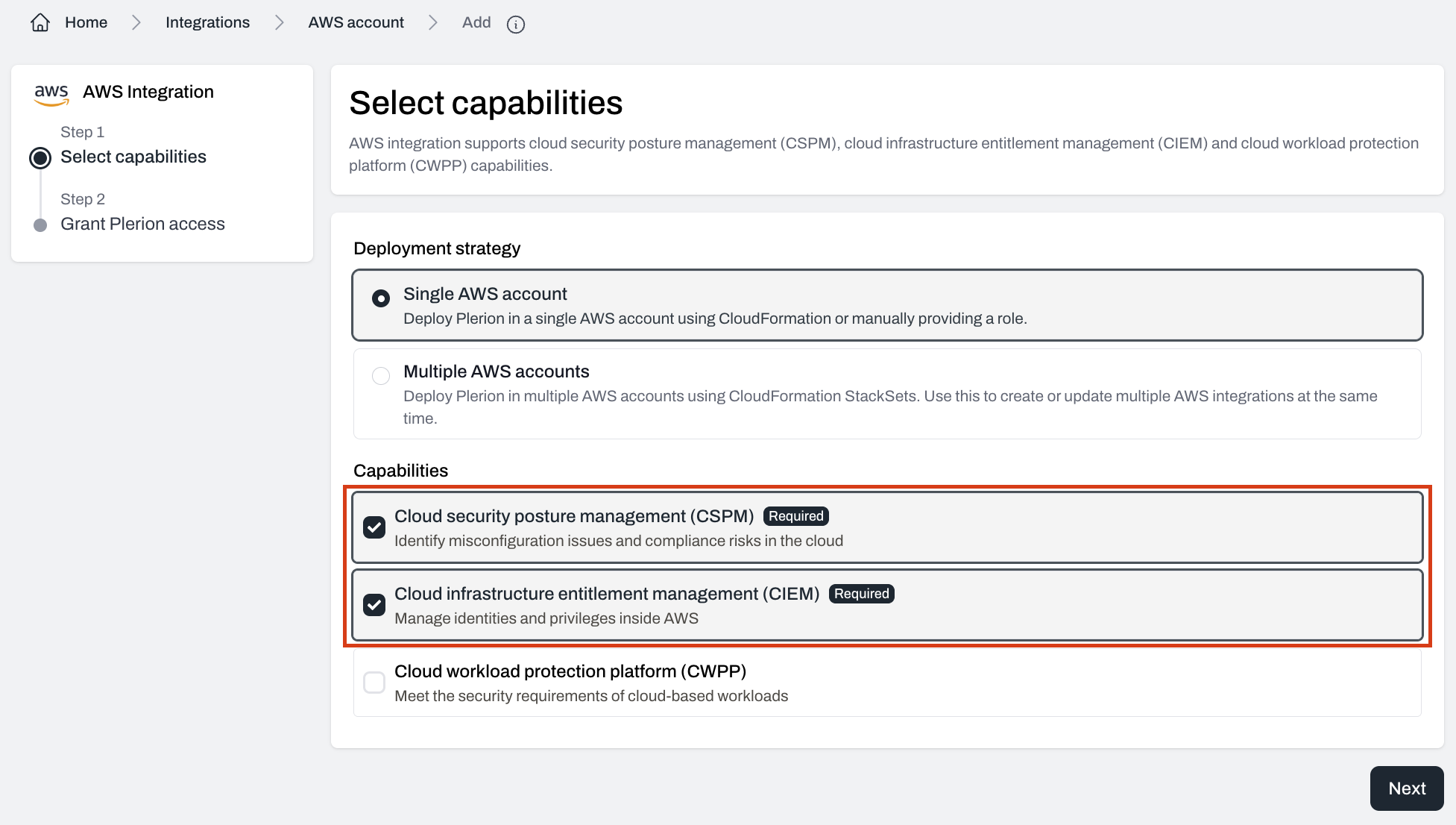Image resolution: width=1456 pixels, height=825 pixels.
Task: Select Multiple AWS accounts radio button
Action: click(381, 375)
